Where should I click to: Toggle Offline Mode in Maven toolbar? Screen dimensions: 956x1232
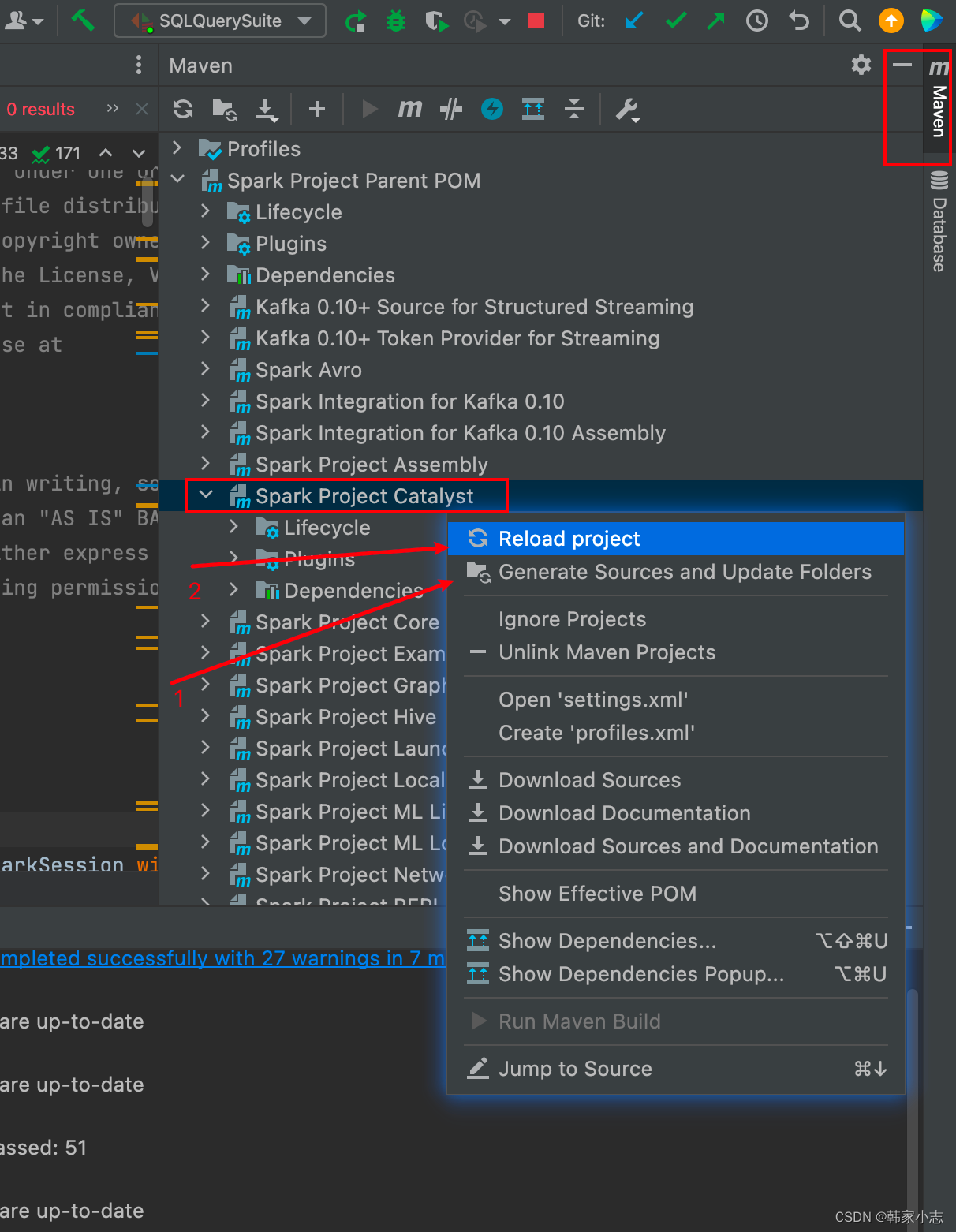click(451, 109)
